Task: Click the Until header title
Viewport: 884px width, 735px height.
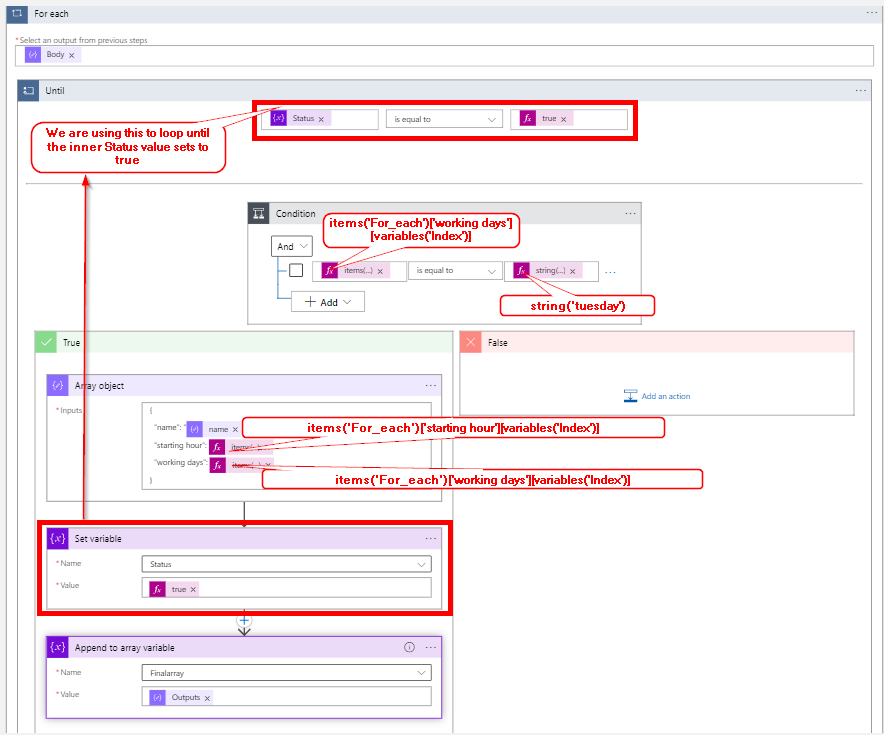Action: pos(55,91)
